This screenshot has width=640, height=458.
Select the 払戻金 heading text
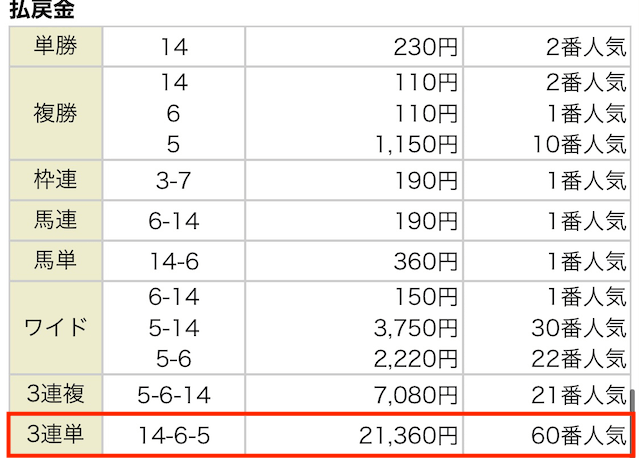coord(42,10)
